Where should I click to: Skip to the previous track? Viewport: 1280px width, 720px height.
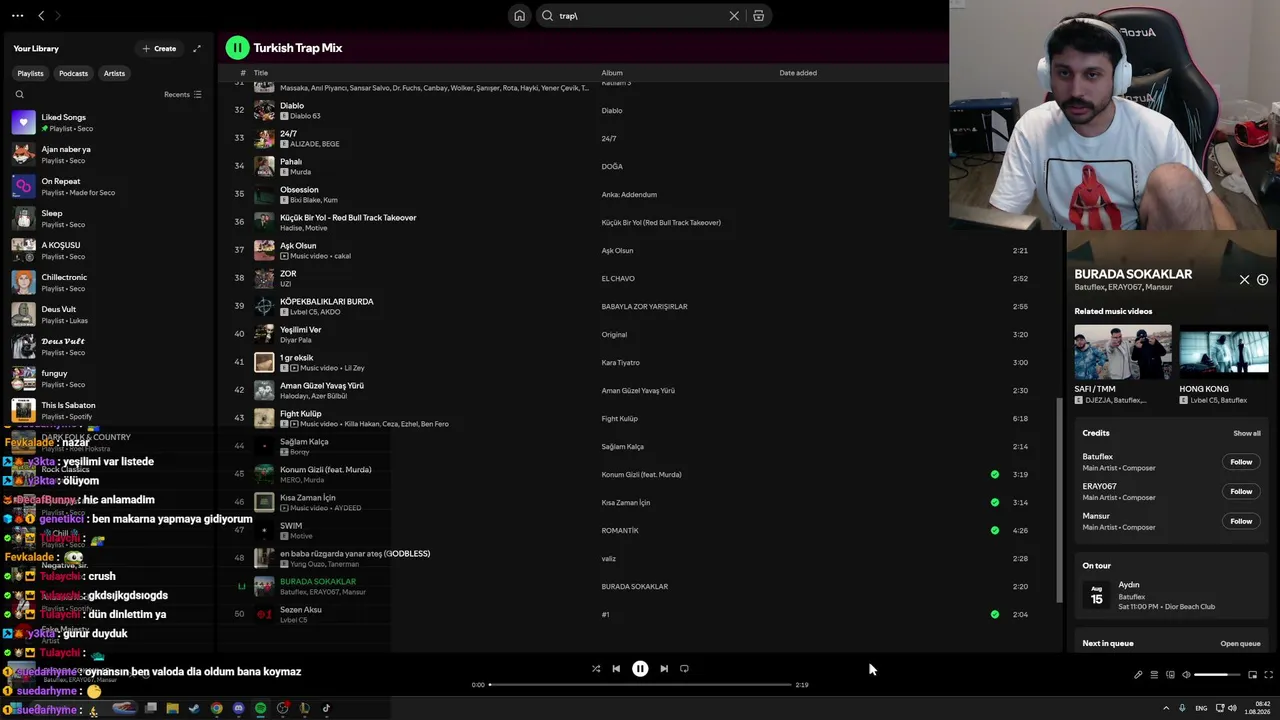pyautogui.click(x=616, y=669)
